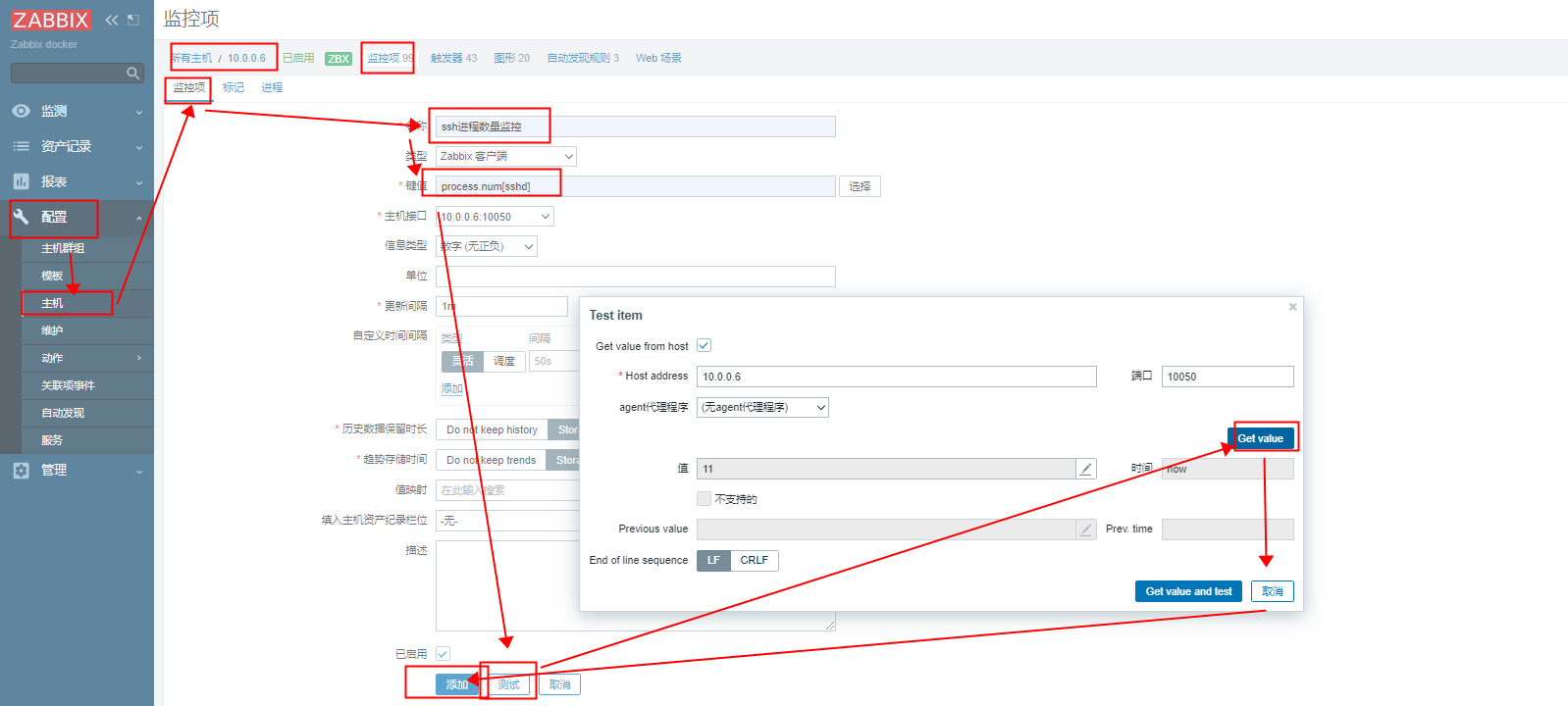Image resolution: width=1568 pixels, height=706 pixels.
Task: Select LF end of line sequence
Action: pyautogui.click(x=713, y=560)
